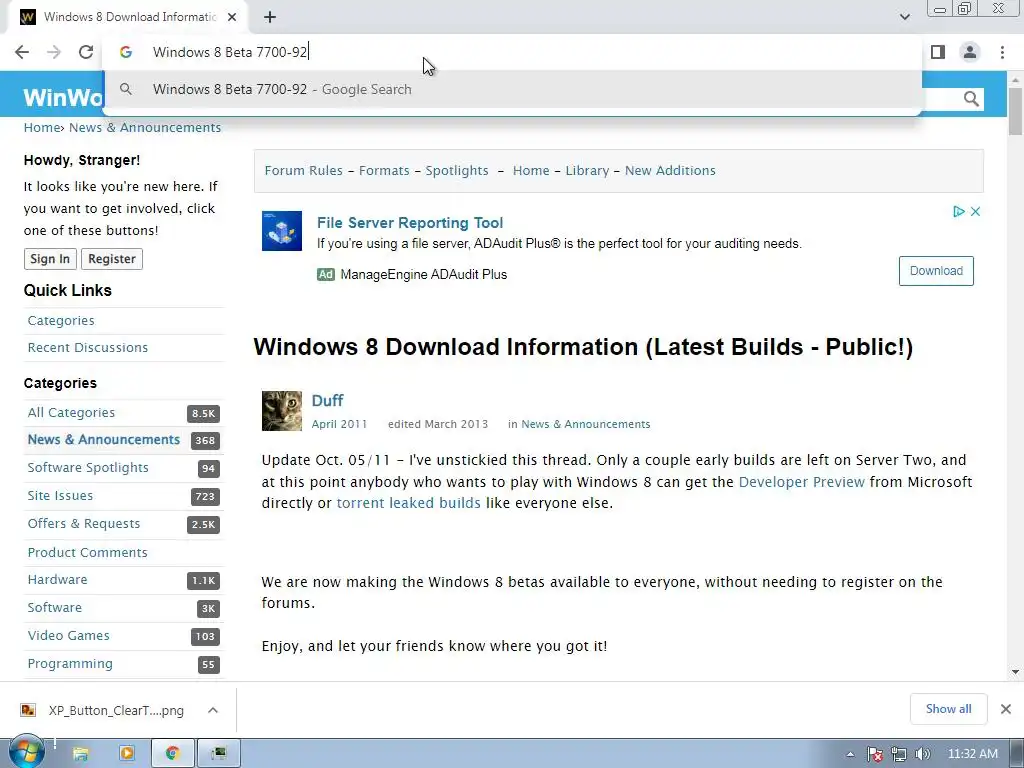Open Programming category
This screenshot has height=768, width=1024.
click(70, 664)
